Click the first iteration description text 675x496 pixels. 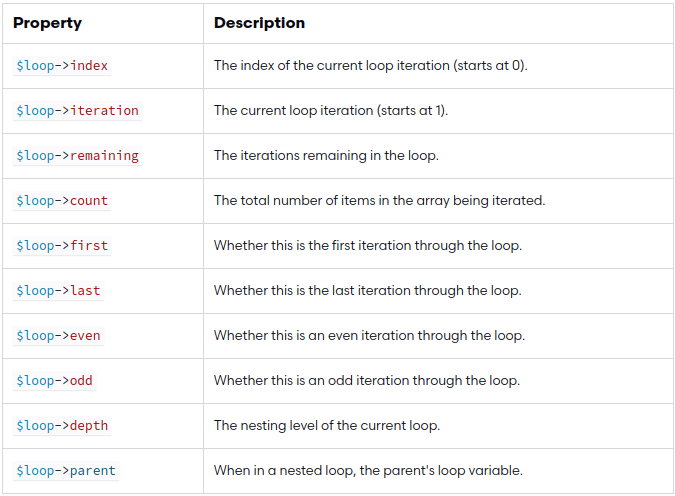(x=368, y=246)
